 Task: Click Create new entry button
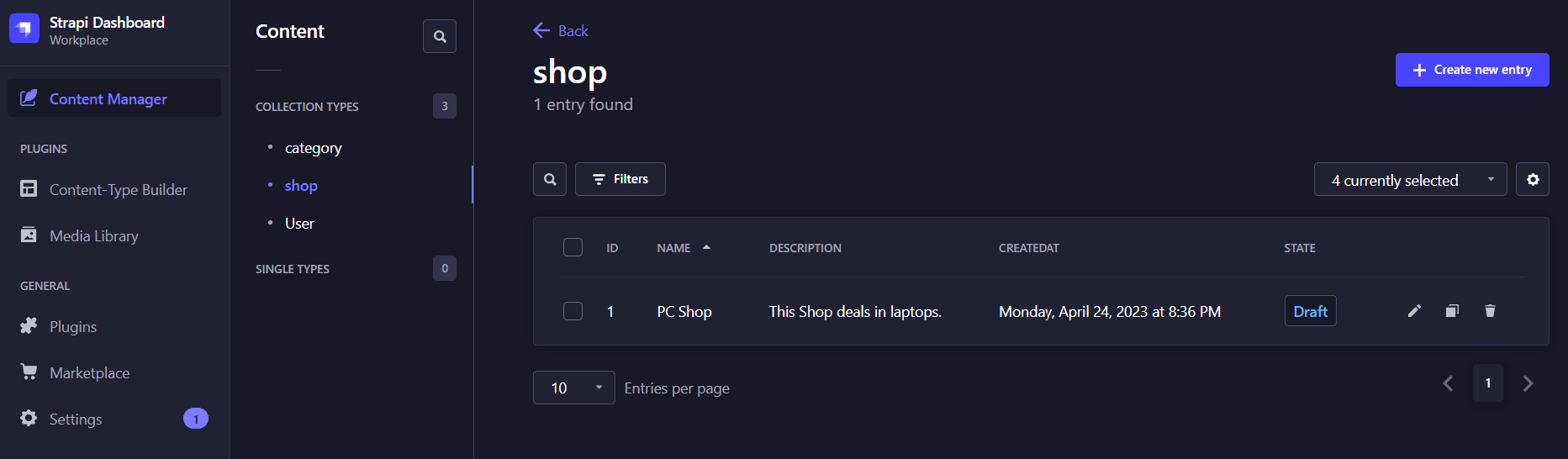click(x=1471, y=70)
